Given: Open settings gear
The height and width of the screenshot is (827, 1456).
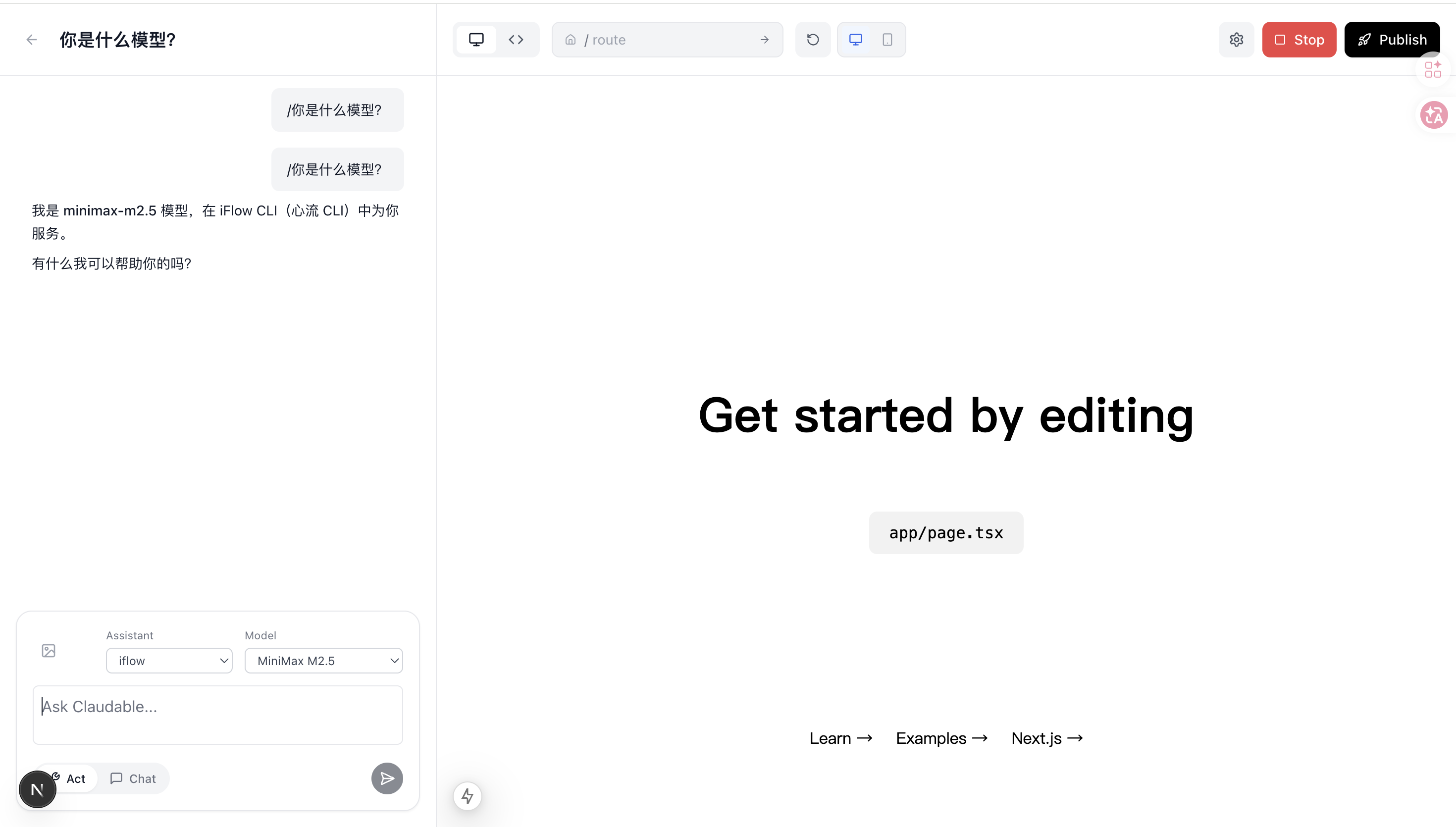Looking at the screenshot, I should [x=1236, y=40].
